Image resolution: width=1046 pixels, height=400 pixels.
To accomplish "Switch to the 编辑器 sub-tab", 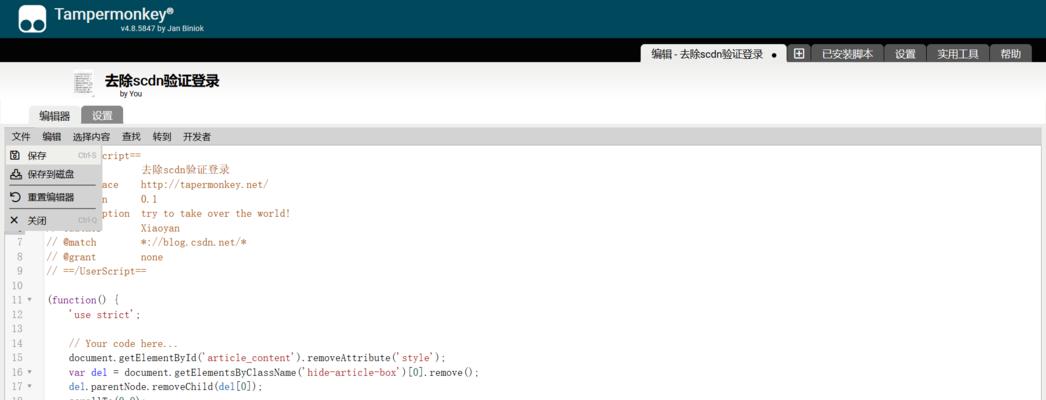I will coord(55,115).
